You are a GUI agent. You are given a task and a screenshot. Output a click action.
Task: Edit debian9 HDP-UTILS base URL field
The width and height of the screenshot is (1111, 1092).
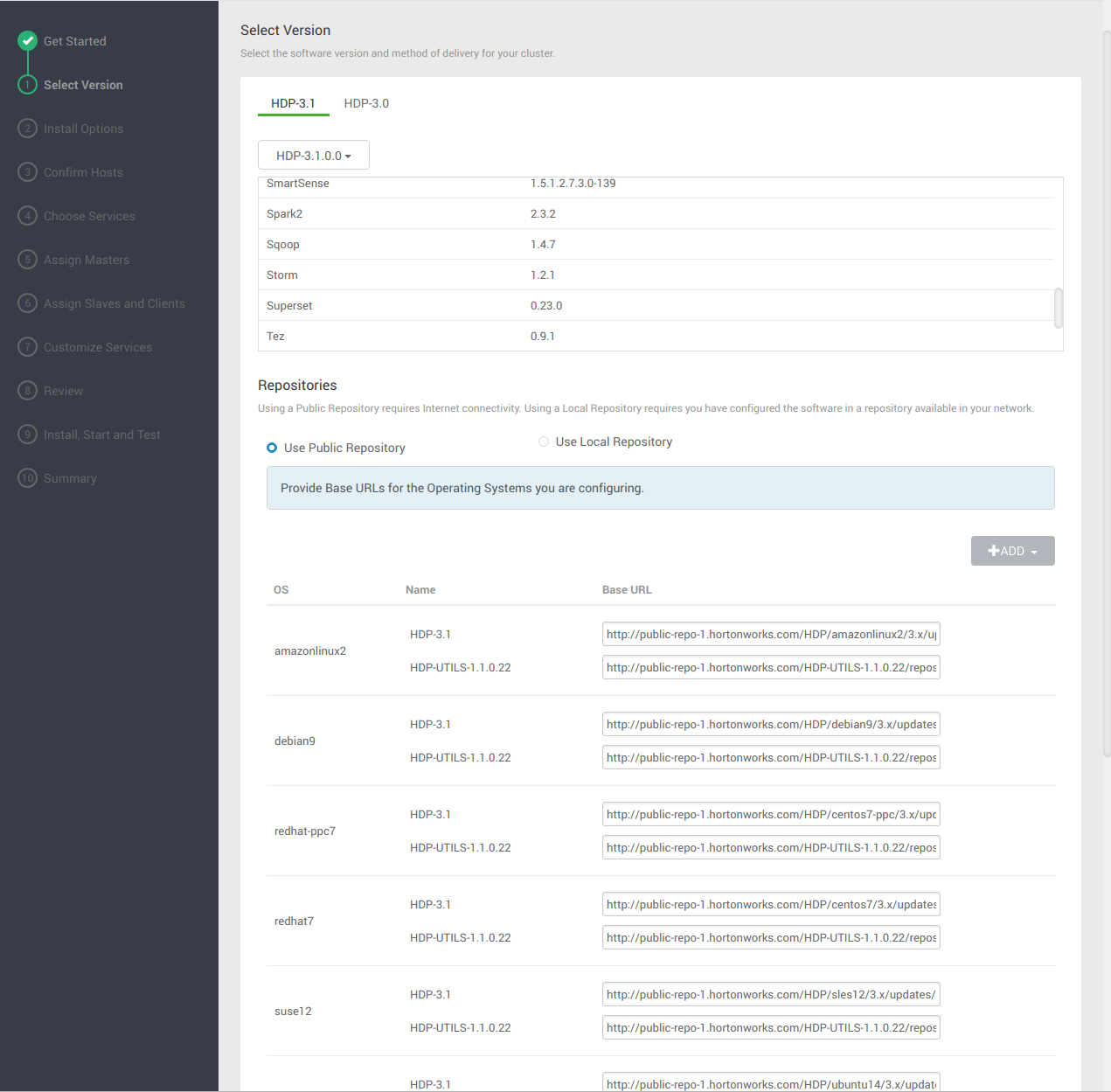pyautogui.click(x=771, y=757)
